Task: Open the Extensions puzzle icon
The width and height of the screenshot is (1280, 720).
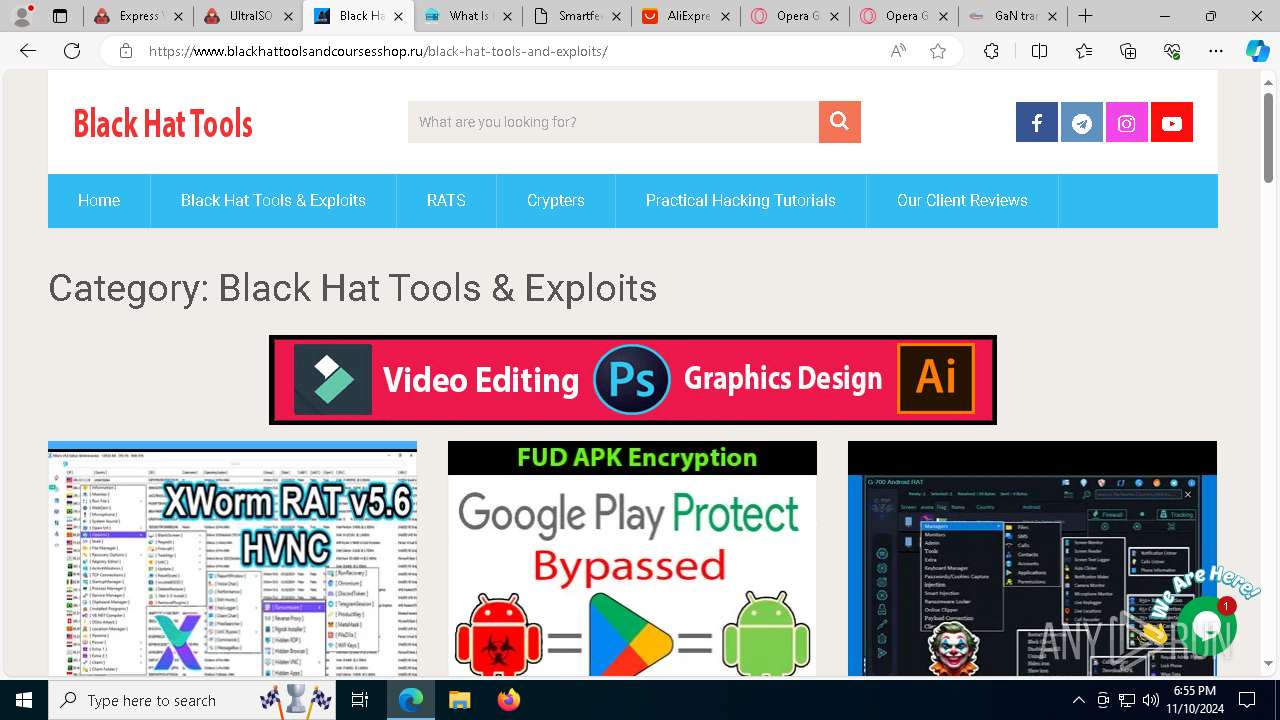Action: 991,51
